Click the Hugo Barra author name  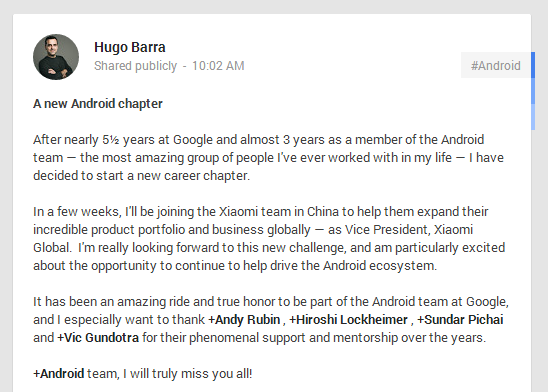pyautogui.click(x=130, y=47)
